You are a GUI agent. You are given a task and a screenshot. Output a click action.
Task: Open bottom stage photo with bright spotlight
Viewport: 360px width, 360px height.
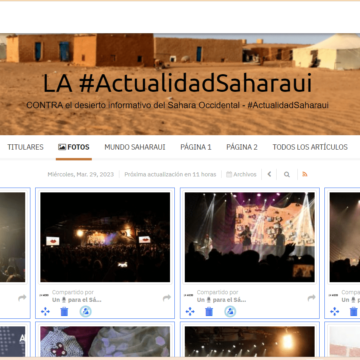[250, 341]
